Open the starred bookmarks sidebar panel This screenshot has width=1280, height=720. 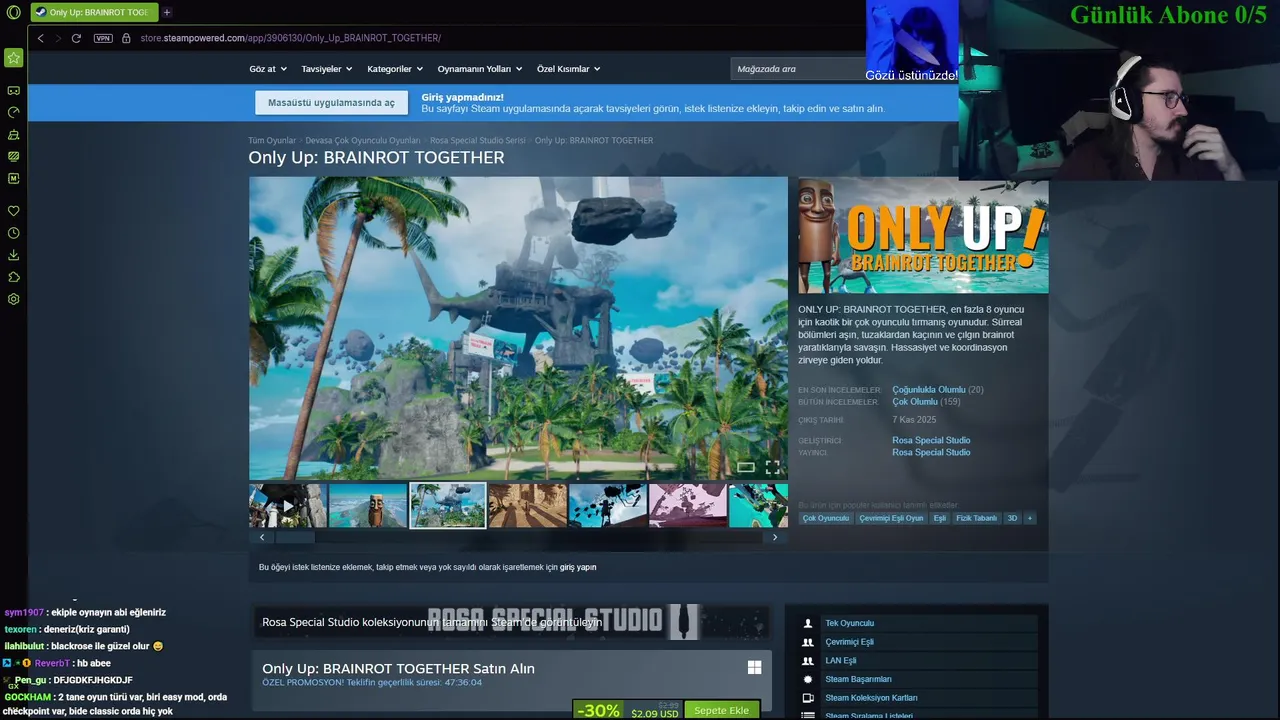(14, 58)
